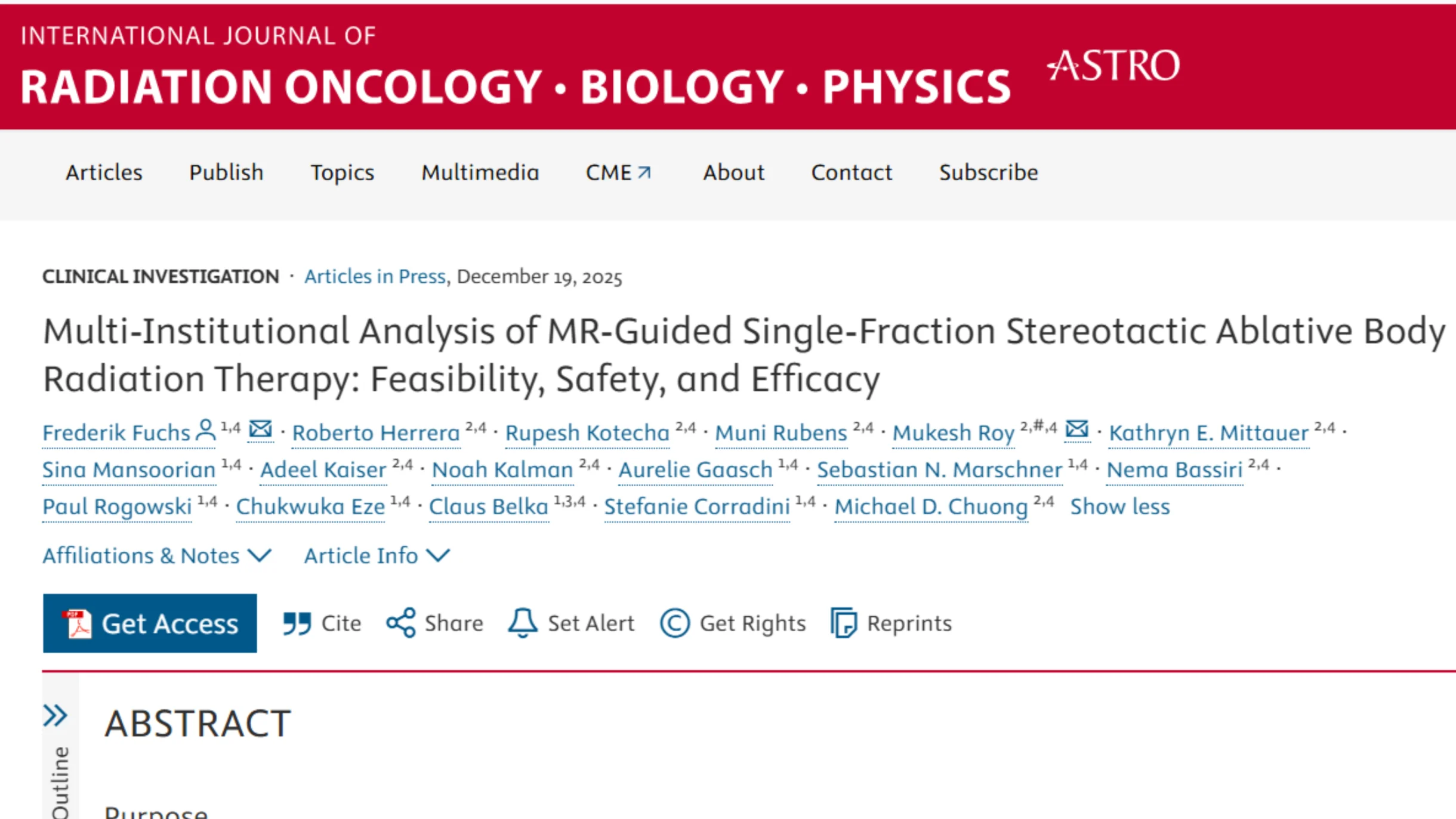Click the Reprints icon
Viewport: 1456px width, 819px height.
point(843,623)
